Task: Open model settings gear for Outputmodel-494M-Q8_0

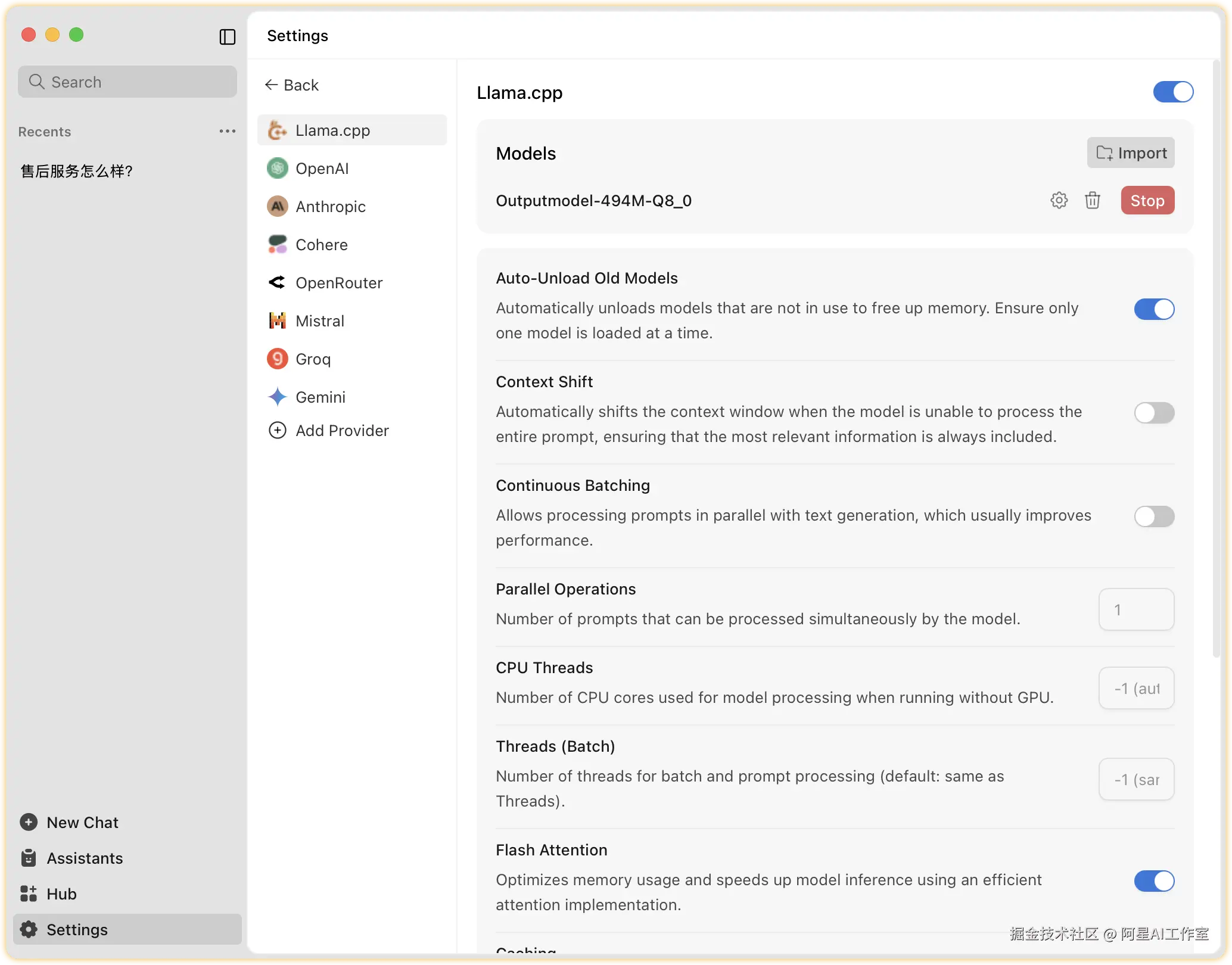Action: (1059, 200)
